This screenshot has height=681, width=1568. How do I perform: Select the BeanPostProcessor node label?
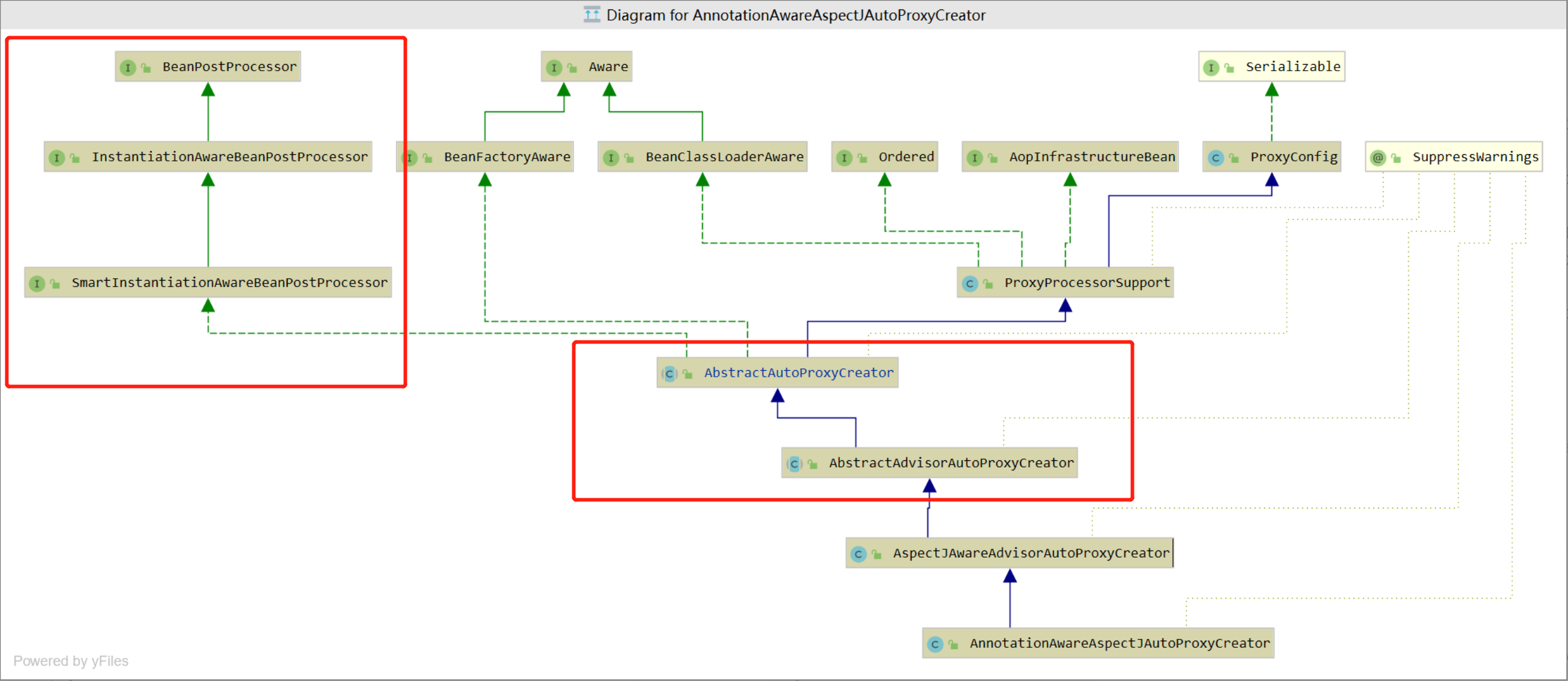point(230,66)
